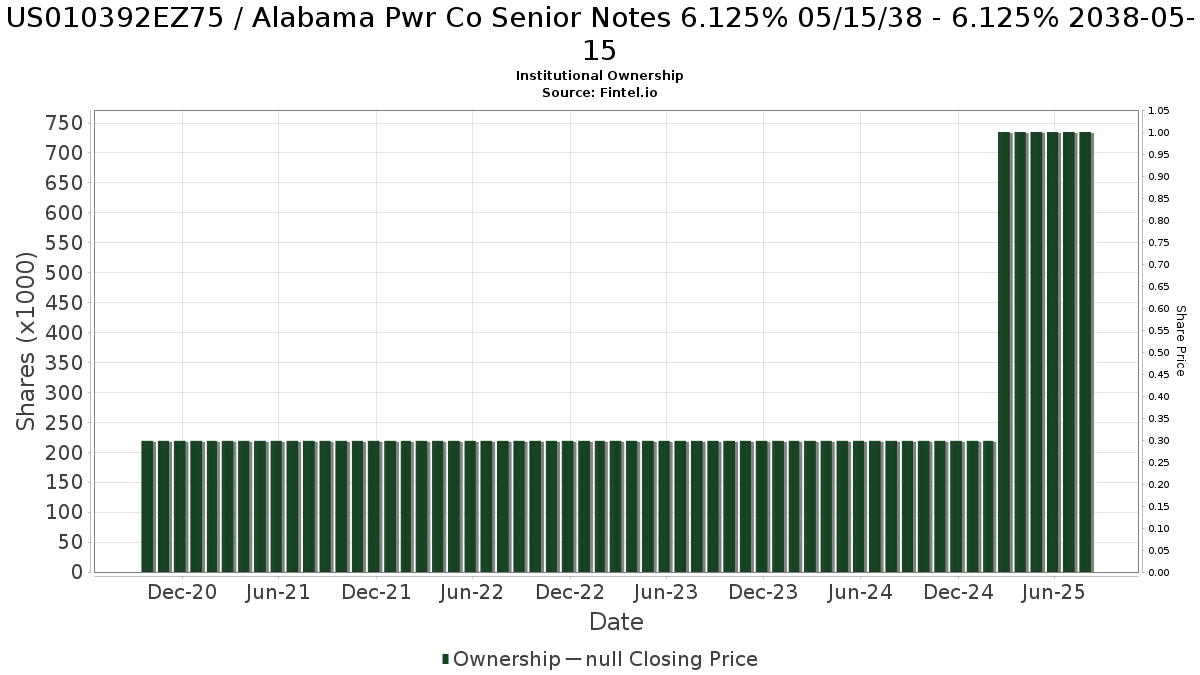The image size is (1200, 675).
Task: Click the Dec-20 date axis label
Action: click(181, 592)
